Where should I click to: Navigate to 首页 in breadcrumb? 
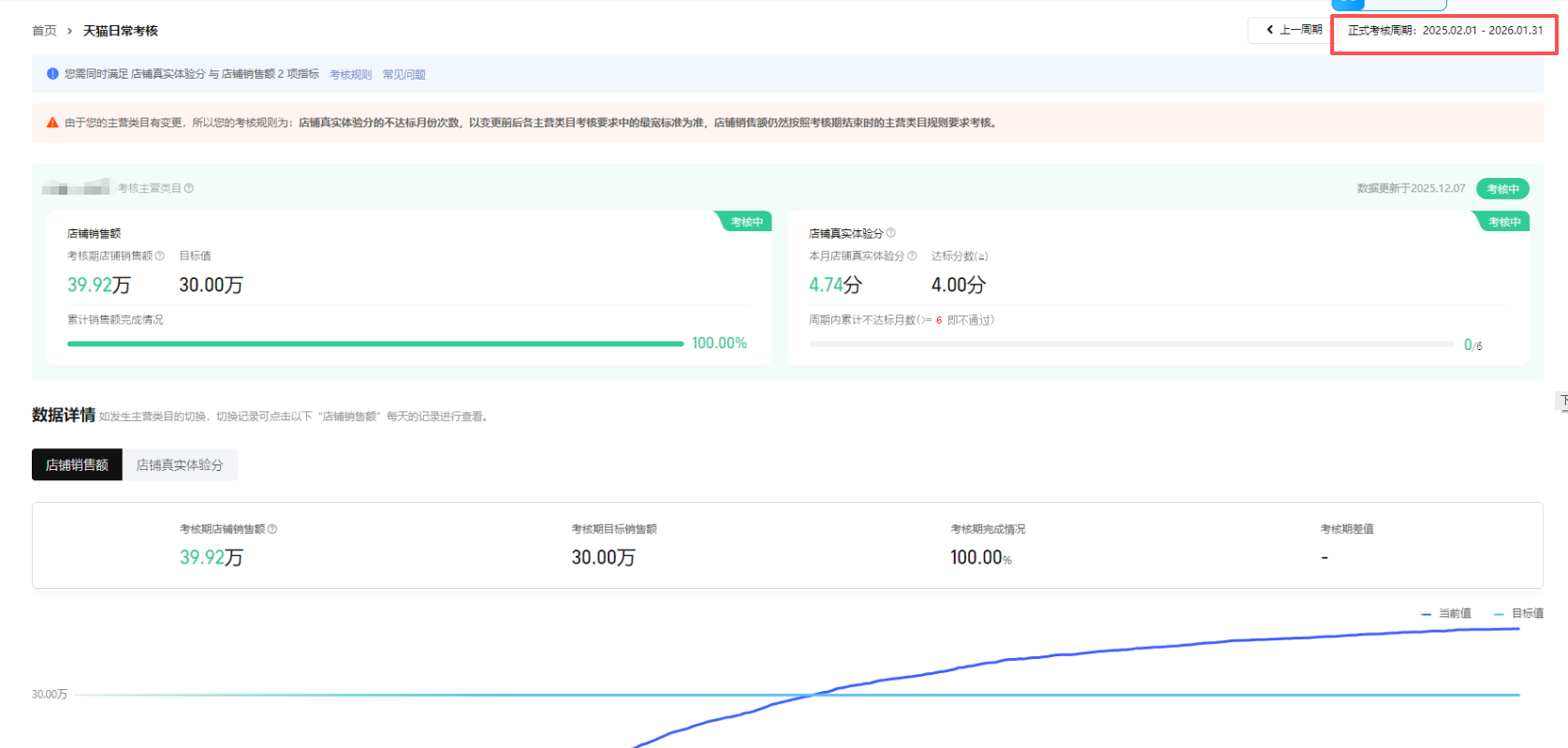44,31
